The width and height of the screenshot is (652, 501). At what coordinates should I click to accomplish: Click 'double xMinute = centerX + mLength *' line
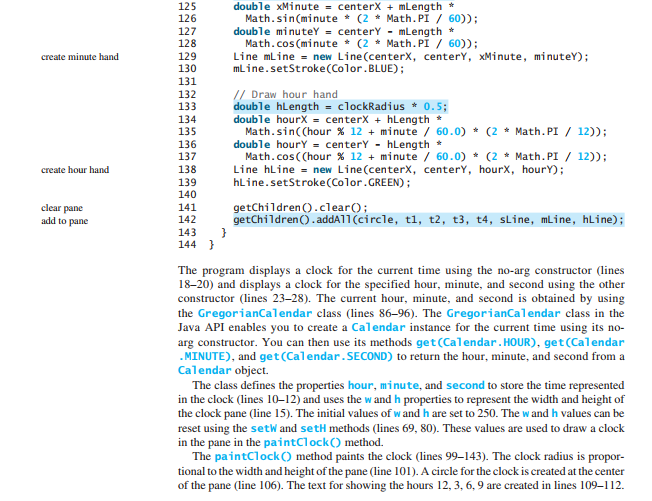click(343, 7)
